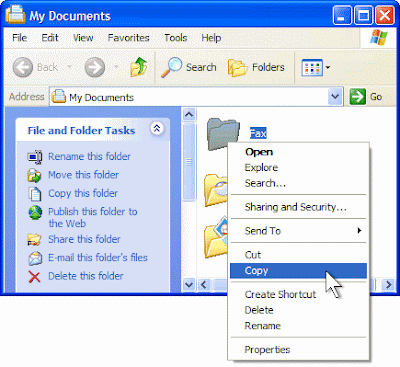Click the green Go arrow button

(357, 97)
